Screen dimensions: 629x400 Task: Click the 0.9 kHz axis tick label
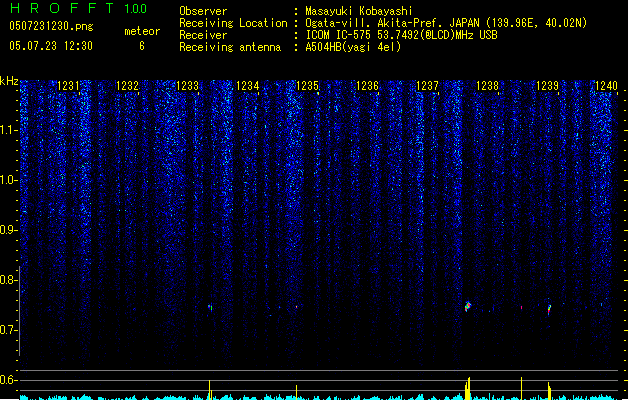(8, 230)
